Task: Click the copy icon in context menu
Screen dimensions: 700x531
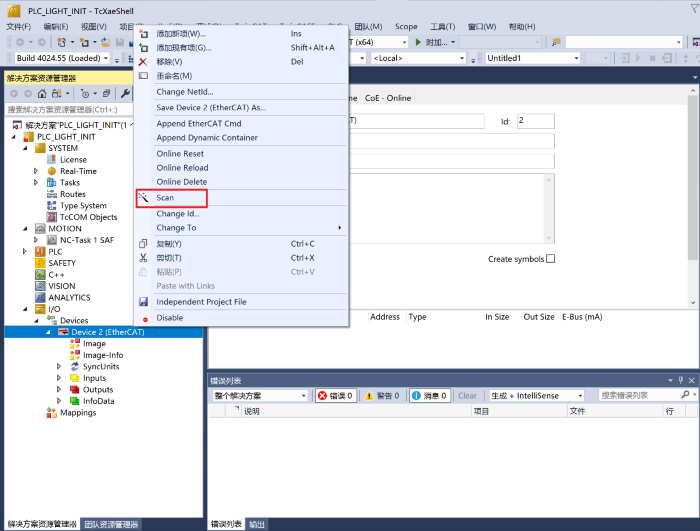Action: pyautogui.click(x=143, y=244)
